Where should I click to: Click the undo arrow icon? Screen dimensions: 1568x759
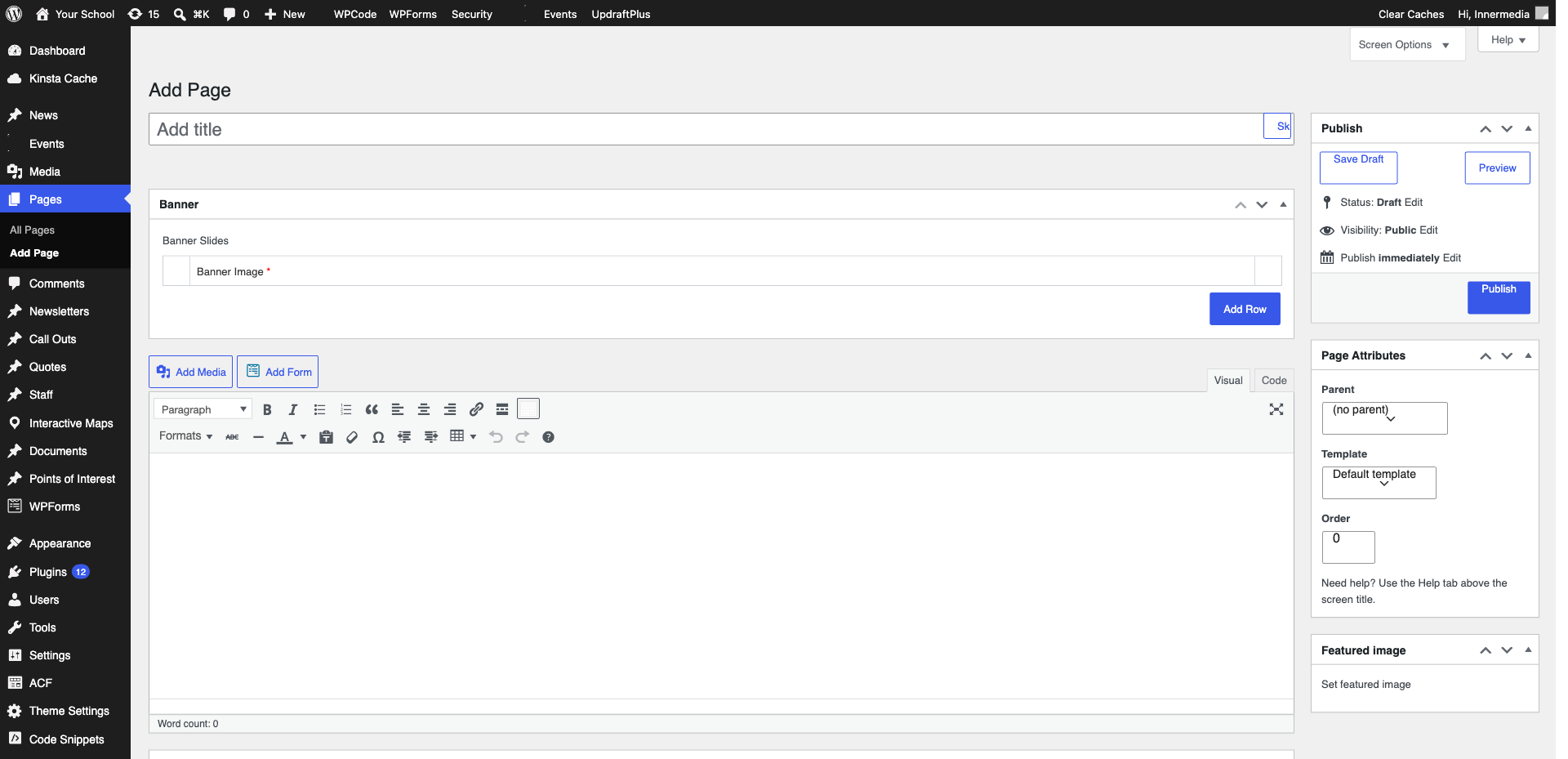[x=496, y=437]
